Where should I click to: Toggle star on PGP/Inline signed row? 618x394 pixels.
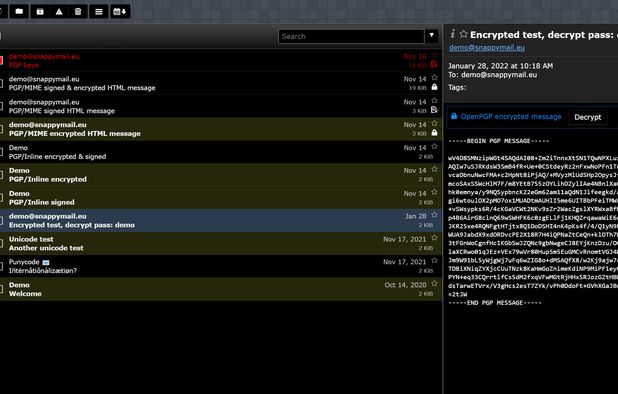click(x=434, y=192)
